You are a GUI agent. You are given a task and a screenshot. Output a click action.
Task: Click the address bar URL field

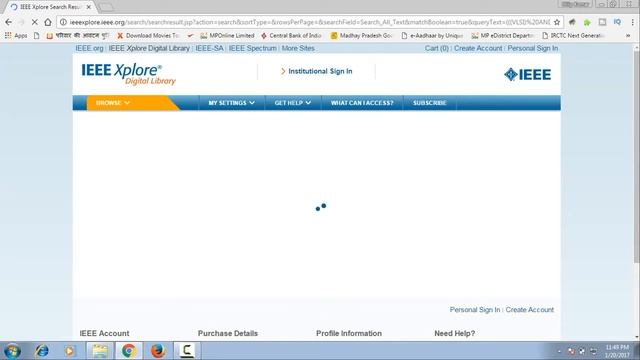(309, 22)
